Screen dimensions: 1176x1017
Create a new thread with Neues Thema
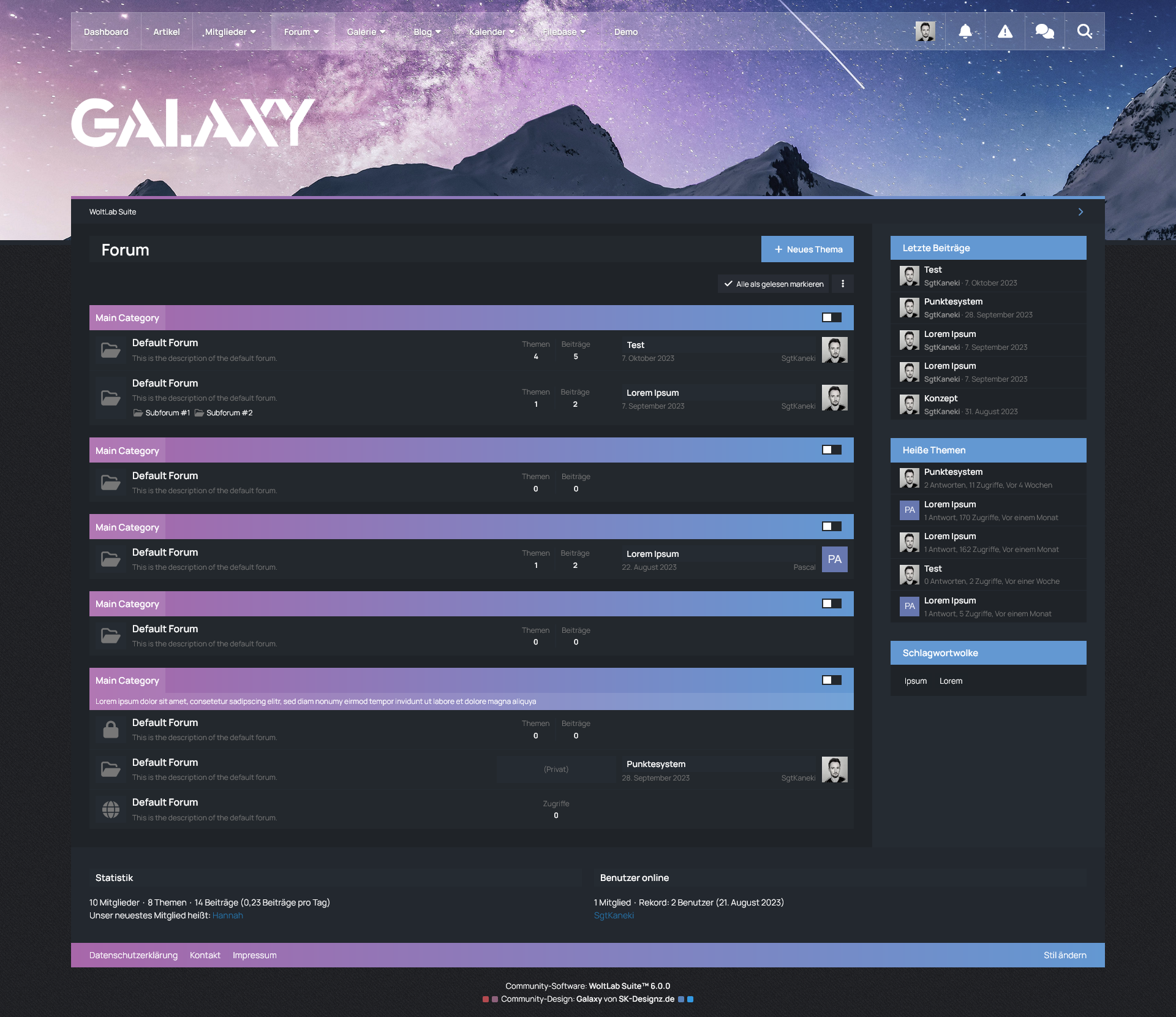pos(807,249)
